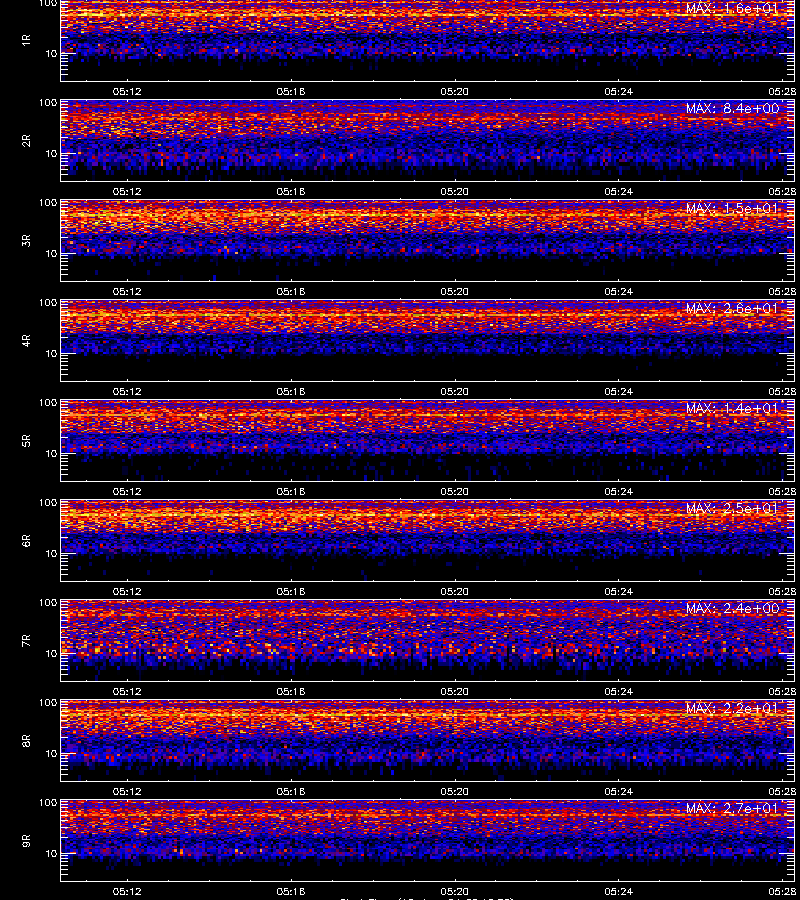Click the '05:12' tick label below panel 5R

coord(127,491)
